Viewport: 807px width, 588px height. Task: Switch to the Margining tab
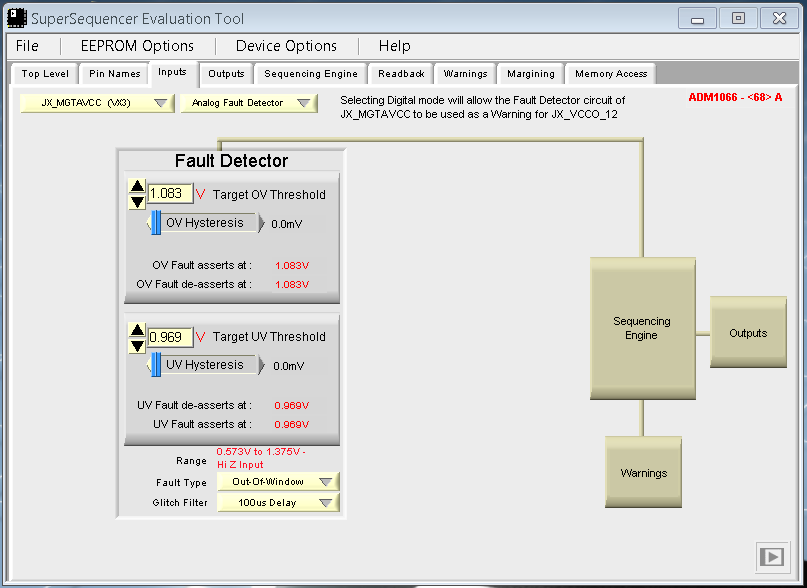point(531,74)
